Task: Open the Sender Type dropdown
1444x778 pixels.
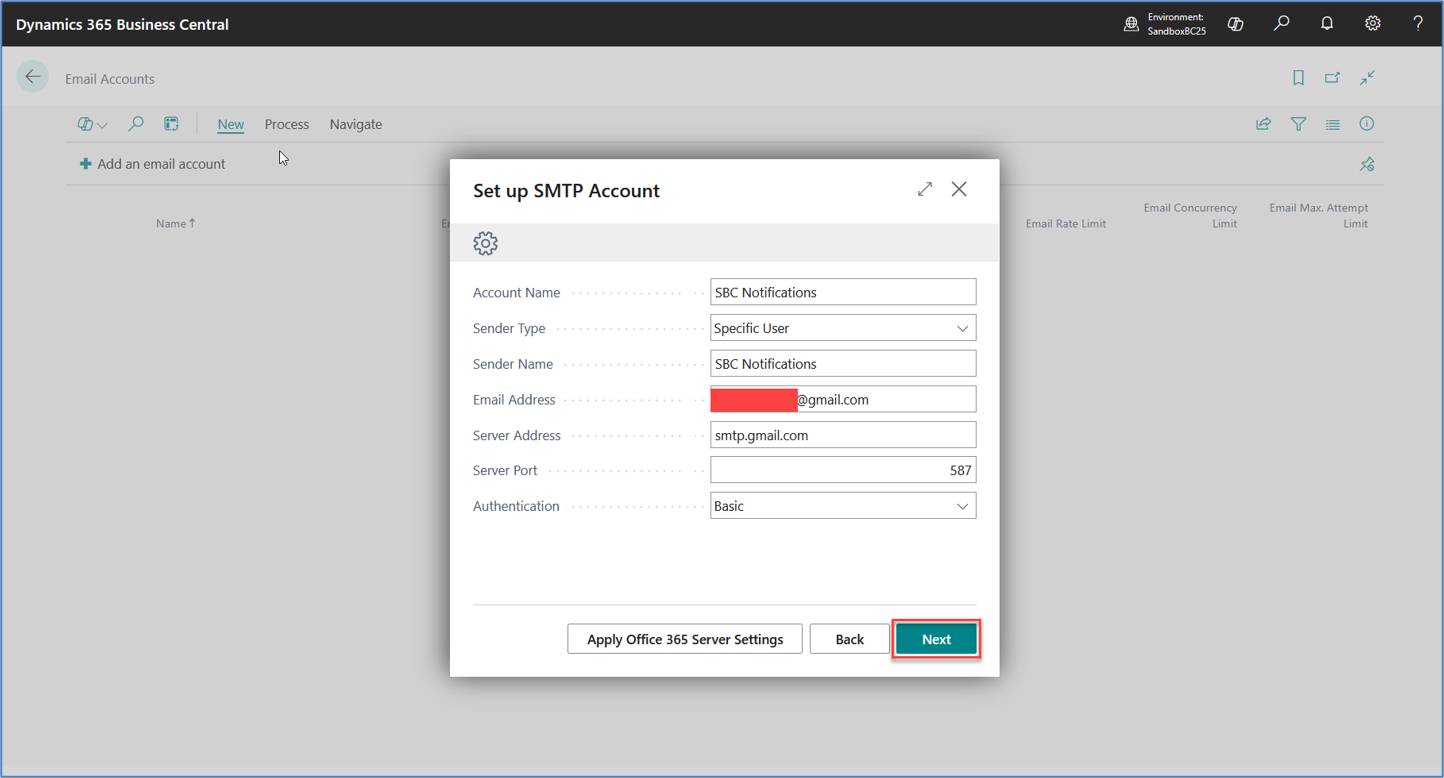Action: tap(843, 328)
